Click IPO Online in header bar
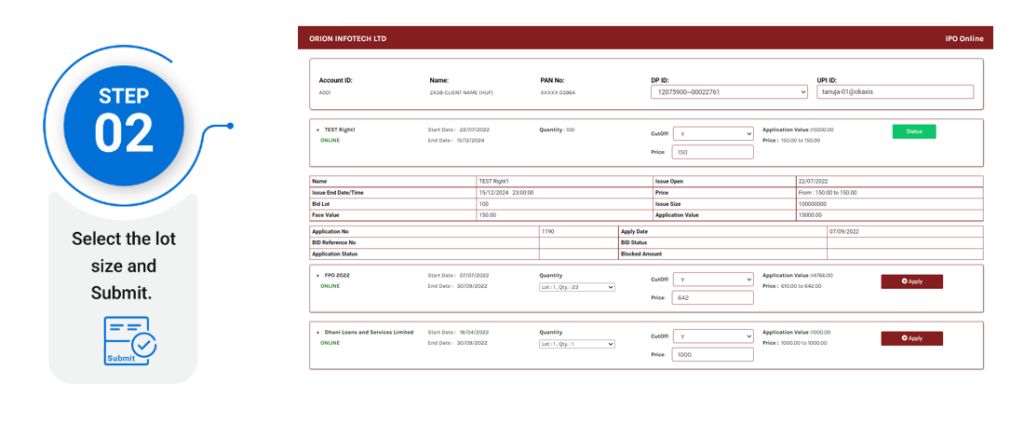1024x438 pixels. (963, 39)
